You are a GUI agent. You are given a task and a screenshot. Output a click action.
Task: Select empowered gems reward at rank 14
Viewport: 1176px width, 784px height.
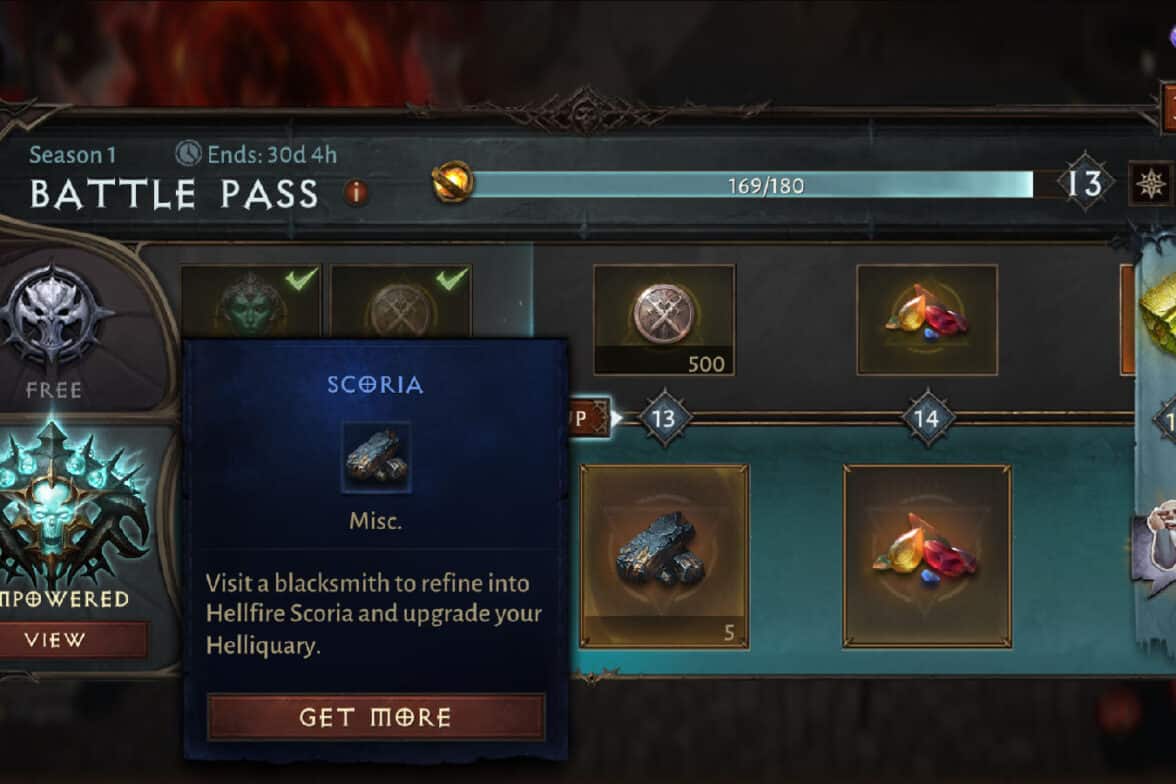[x=927, y=556]
